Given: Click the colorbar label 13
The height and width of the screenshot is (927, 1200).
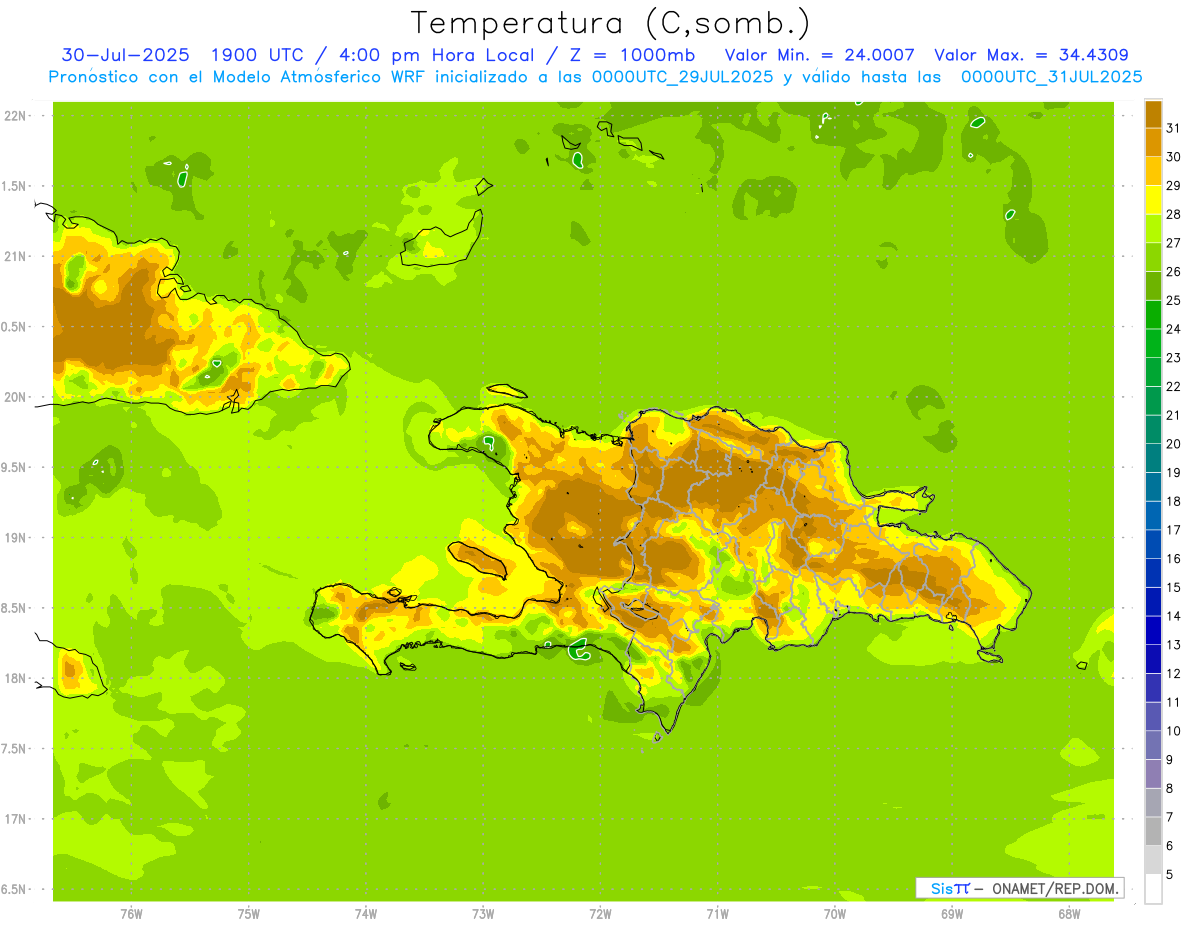Looking at the screenshot, I should pyautogui.click(x=1174, y=645).
